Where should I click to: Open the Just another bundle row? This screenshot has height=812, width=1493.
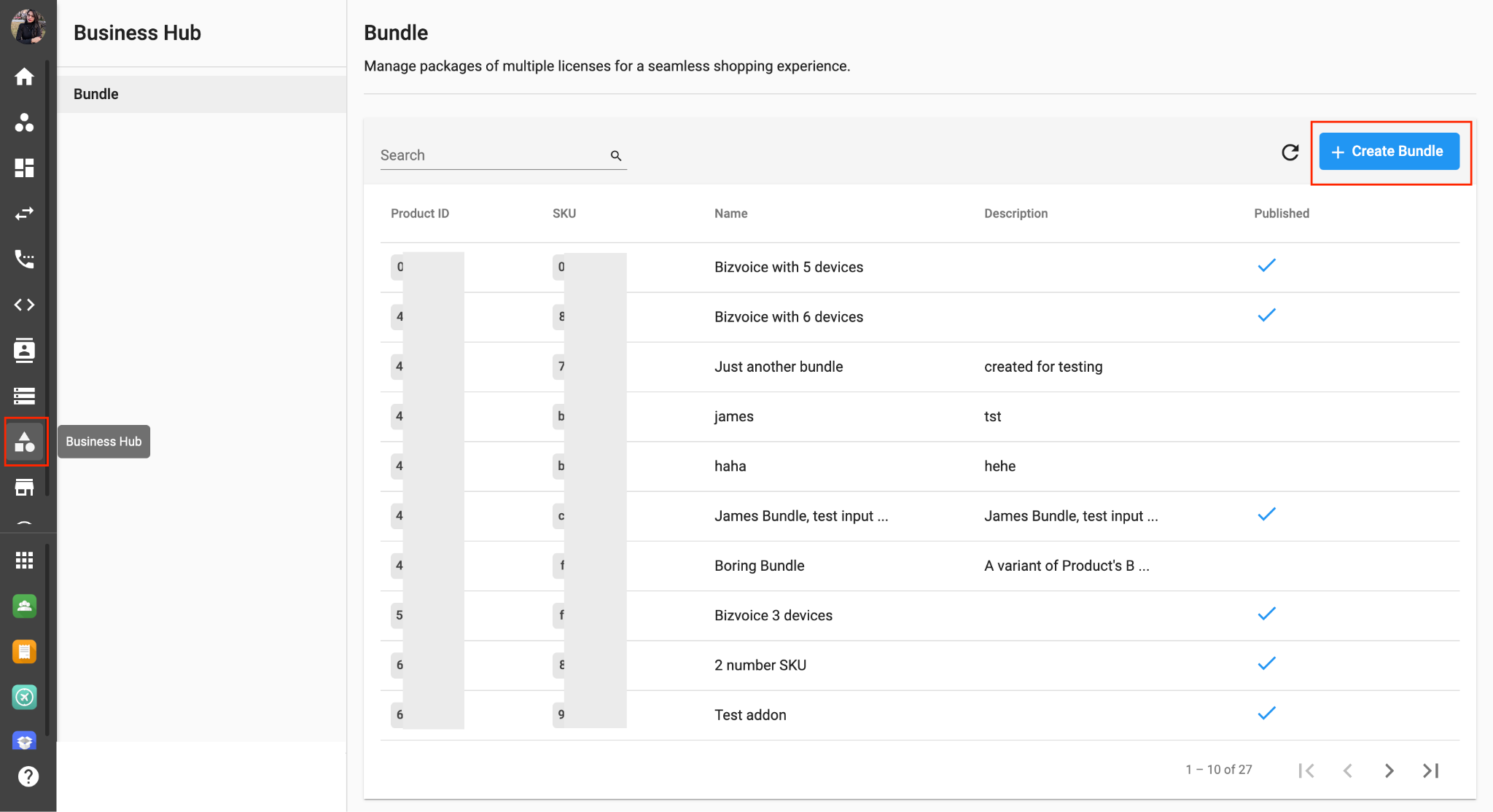919,367
